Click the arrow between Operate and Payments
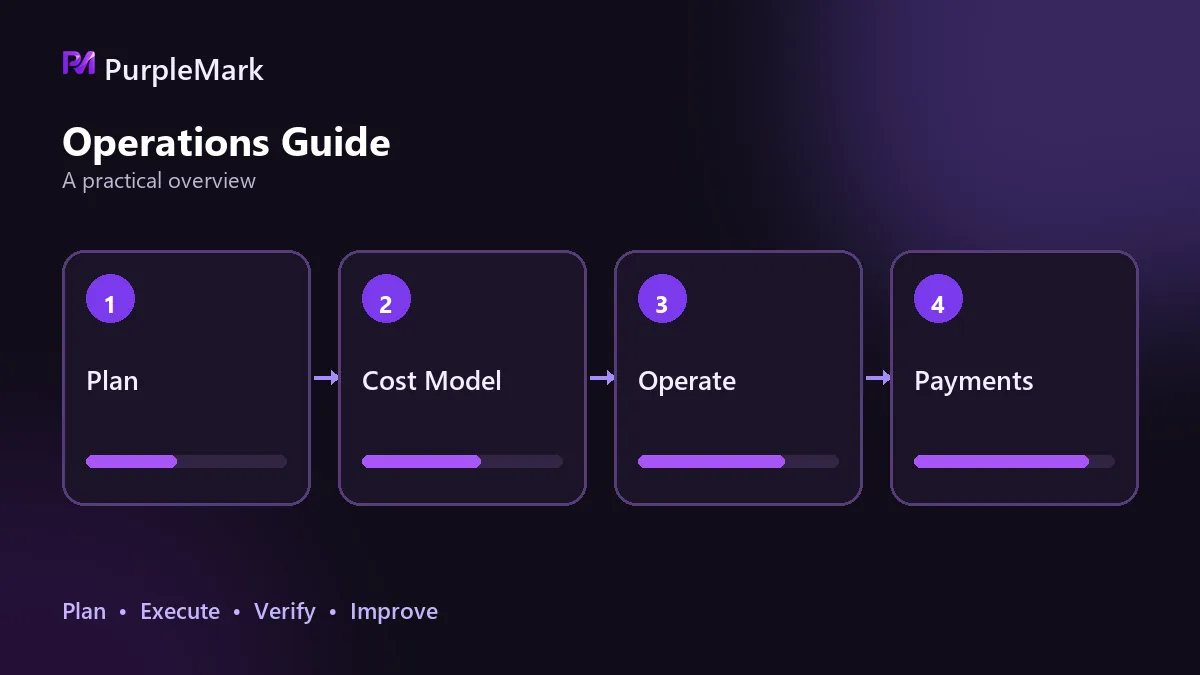The height and width of the screenshot is (675, 1200). coord(877,378)
